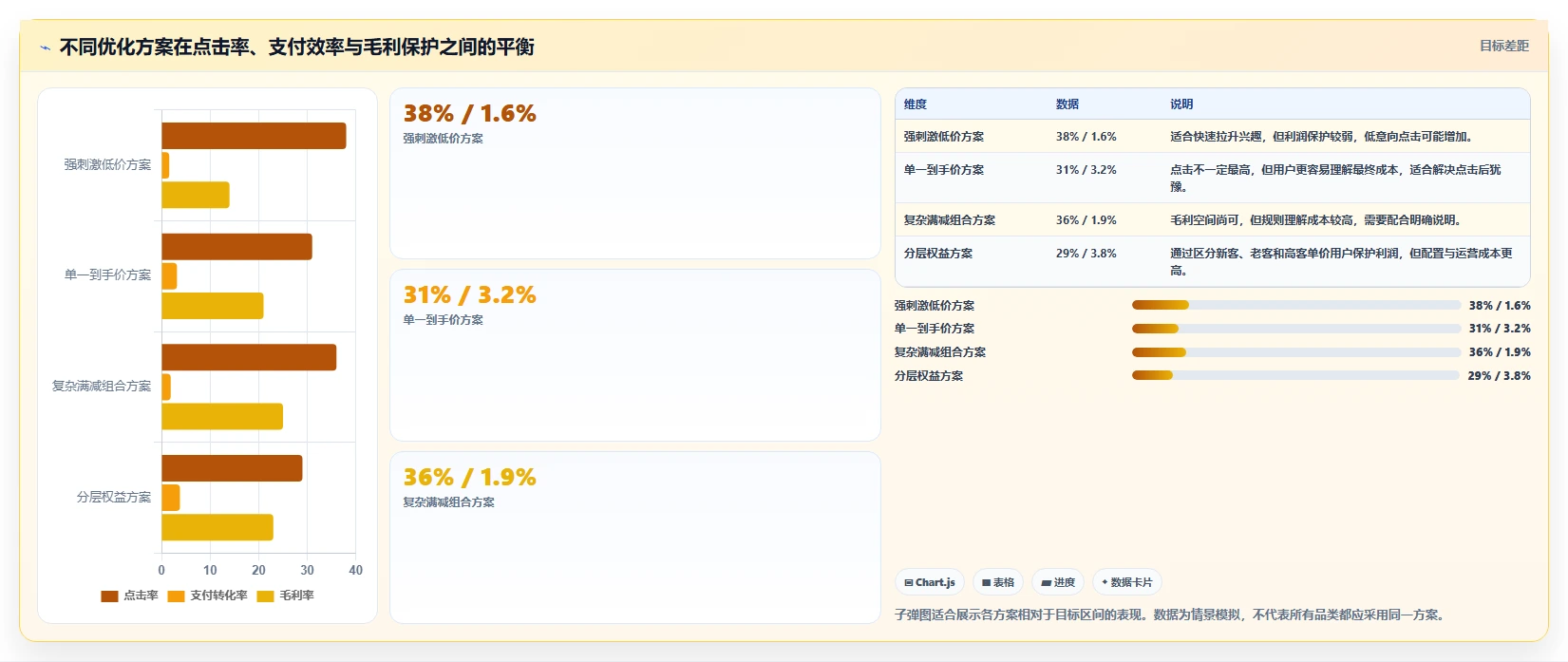Image resolution: width=1568 pixels, height=662 pixels.
Task: Toggle the 毛利率 legend item
Action: pos(286,596)
